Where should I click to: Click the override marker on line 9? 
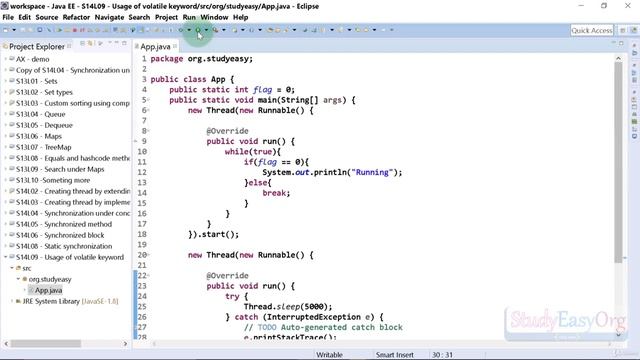coord(136,141)
